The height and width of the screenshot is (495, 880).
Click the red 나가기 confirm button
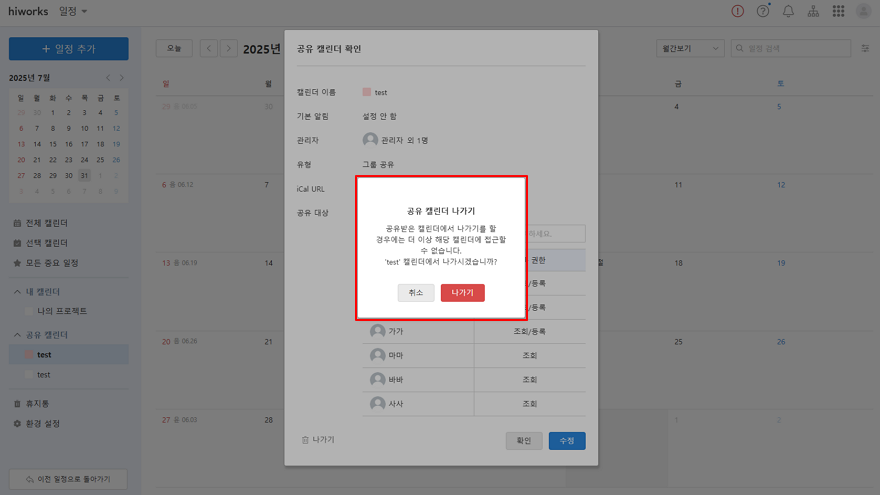point(462,293)
